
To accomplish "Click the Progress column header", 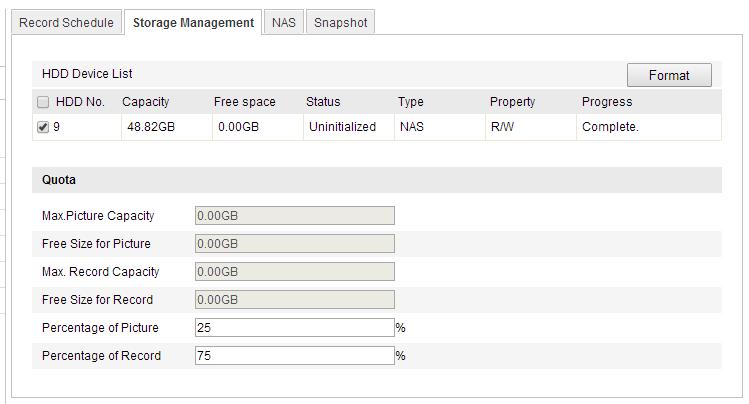I will [x=607, y=102].
